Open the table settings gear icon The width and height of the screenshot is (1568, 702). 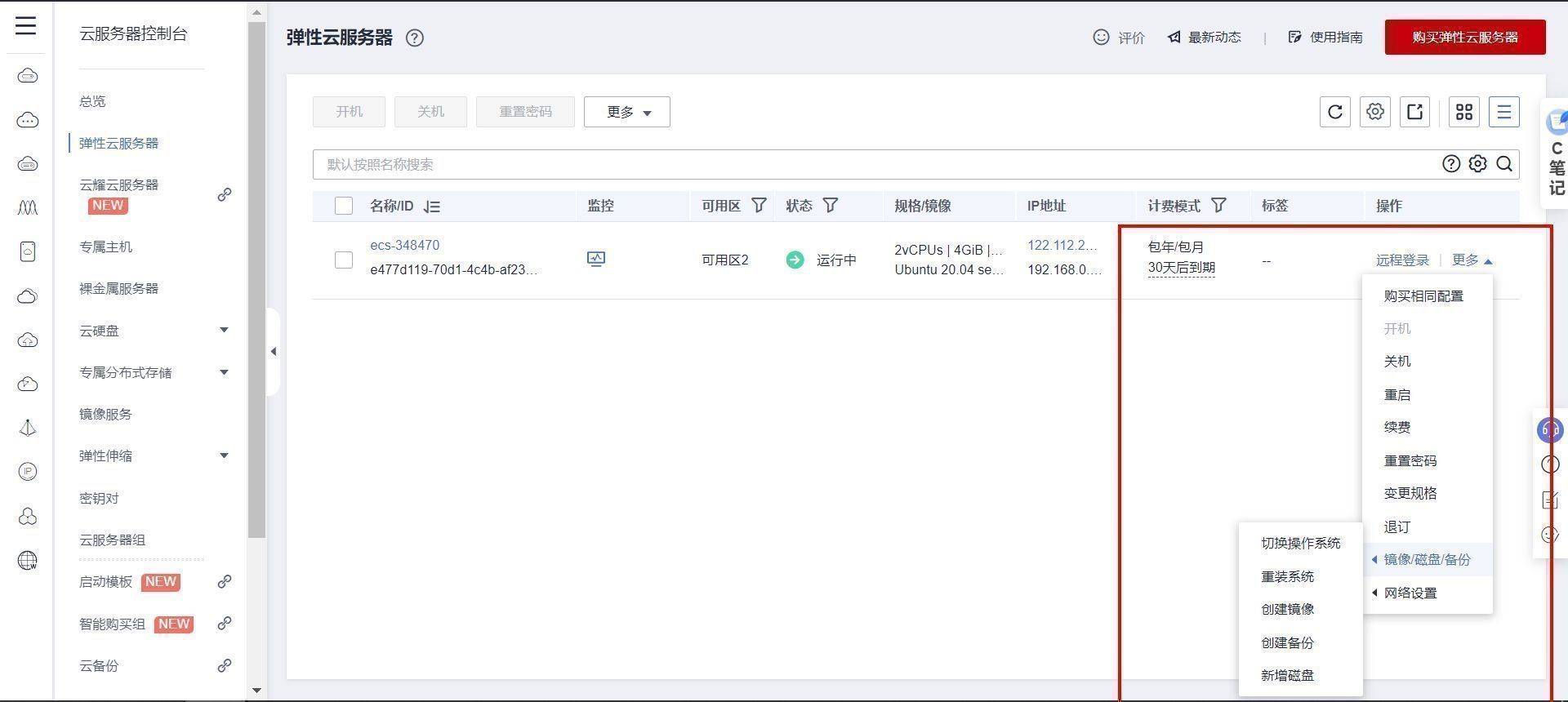[x=1375, y=112]
